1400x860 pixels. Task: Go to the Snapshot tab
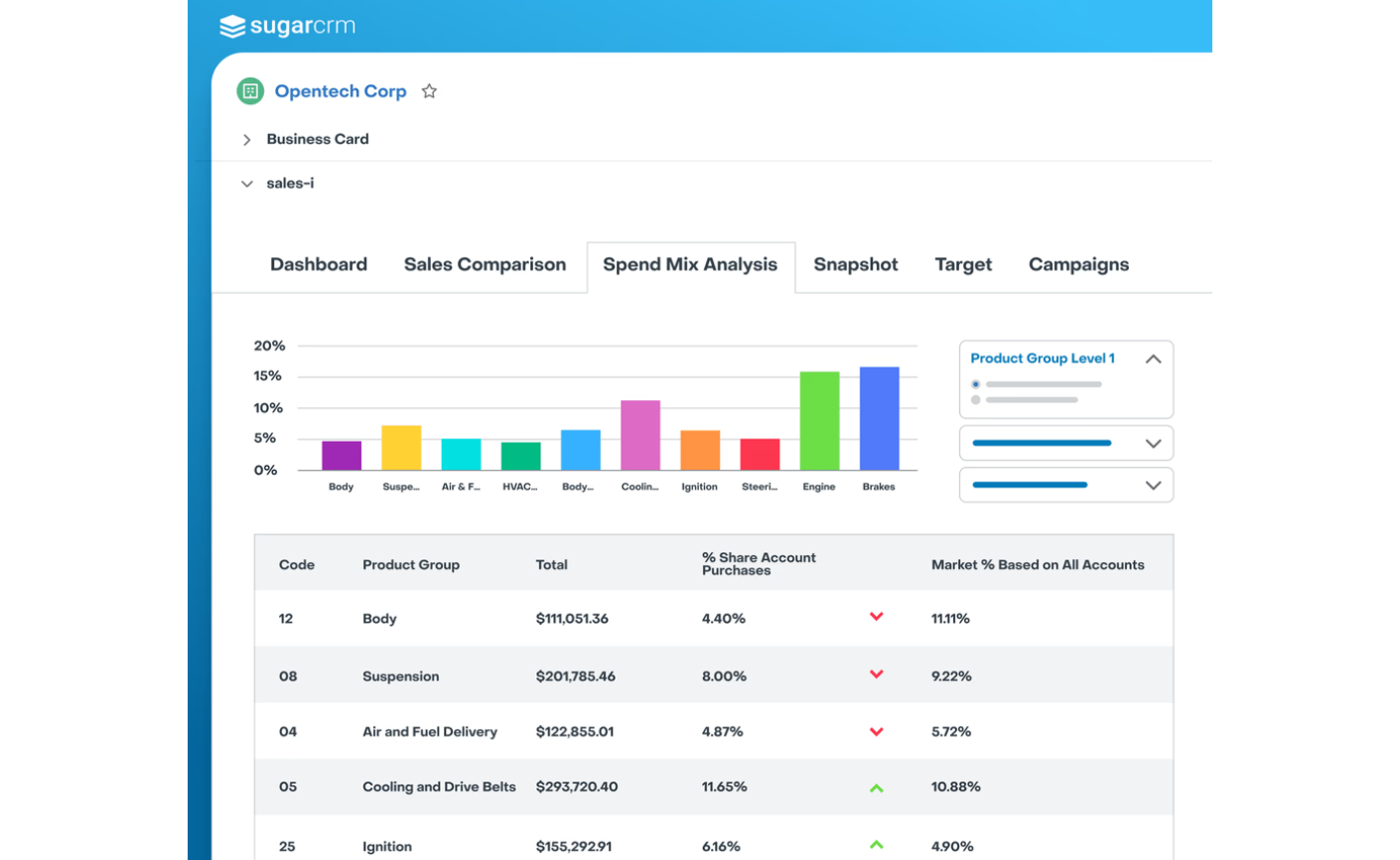click(856, 264)
